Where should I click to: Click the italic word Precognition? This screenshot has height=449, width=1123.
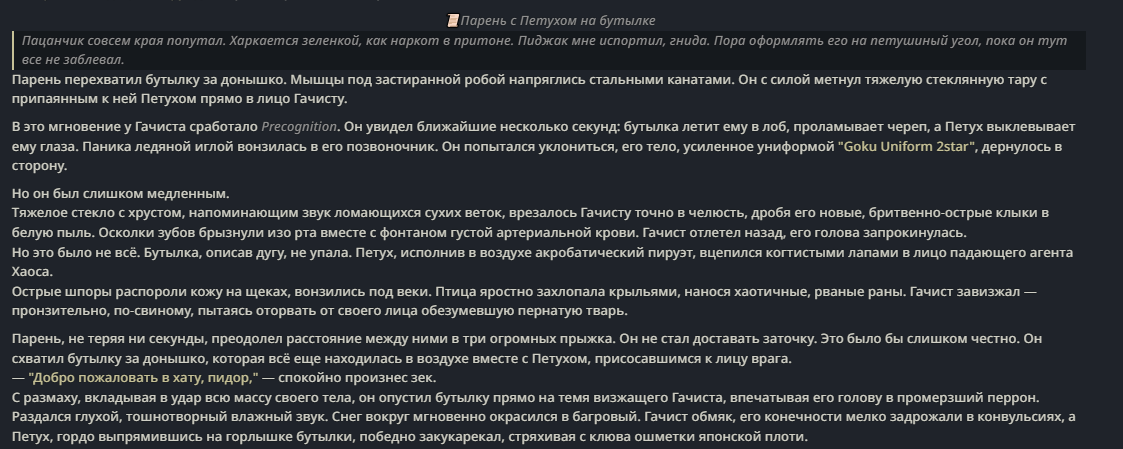pos(299,127)
